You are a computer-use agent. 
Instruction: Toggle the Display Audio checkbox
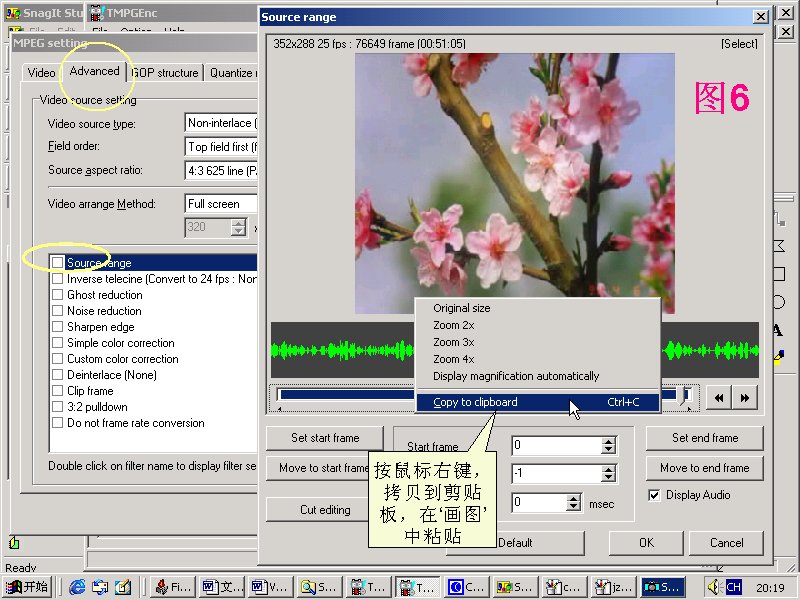coord(654,495)
